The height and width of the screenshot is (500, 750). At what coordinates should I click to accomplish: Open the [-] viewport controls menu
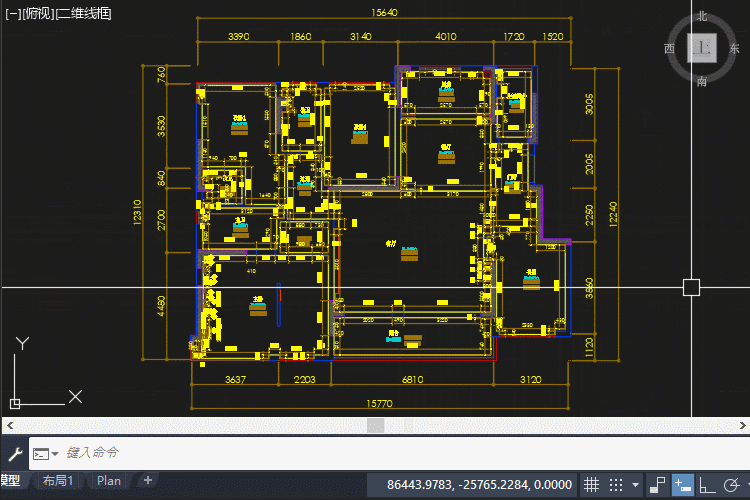point(13,13)
